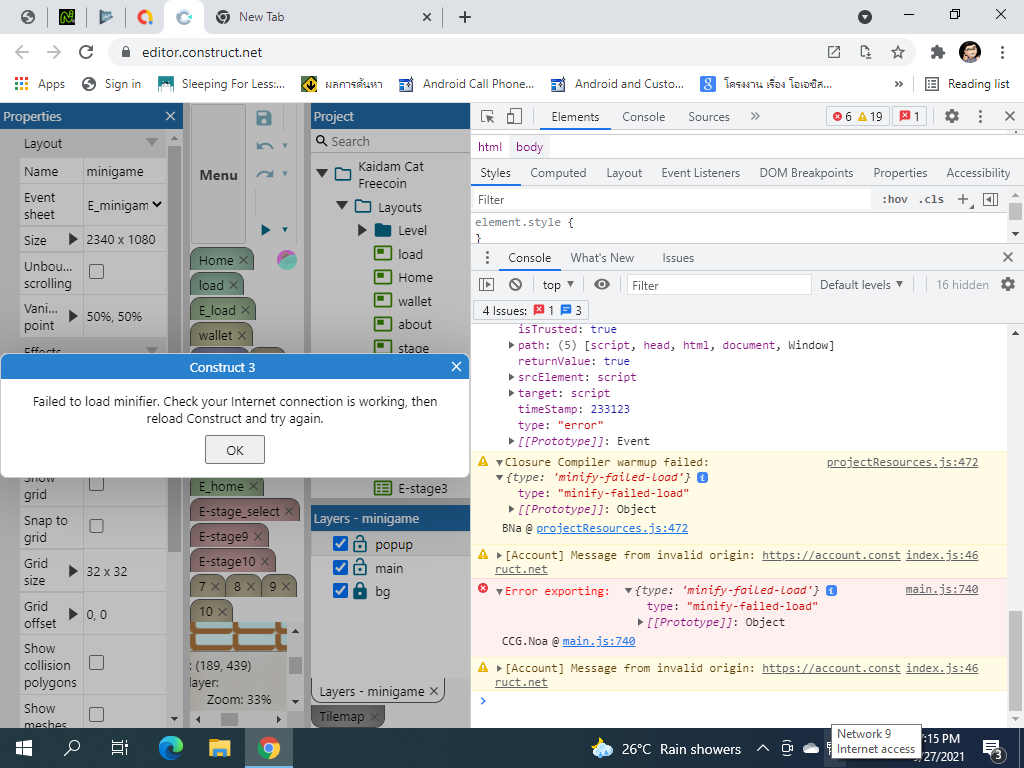Open DevTools settings gear
This screenshot has height=768, width=1024.
tap(952, 116)
